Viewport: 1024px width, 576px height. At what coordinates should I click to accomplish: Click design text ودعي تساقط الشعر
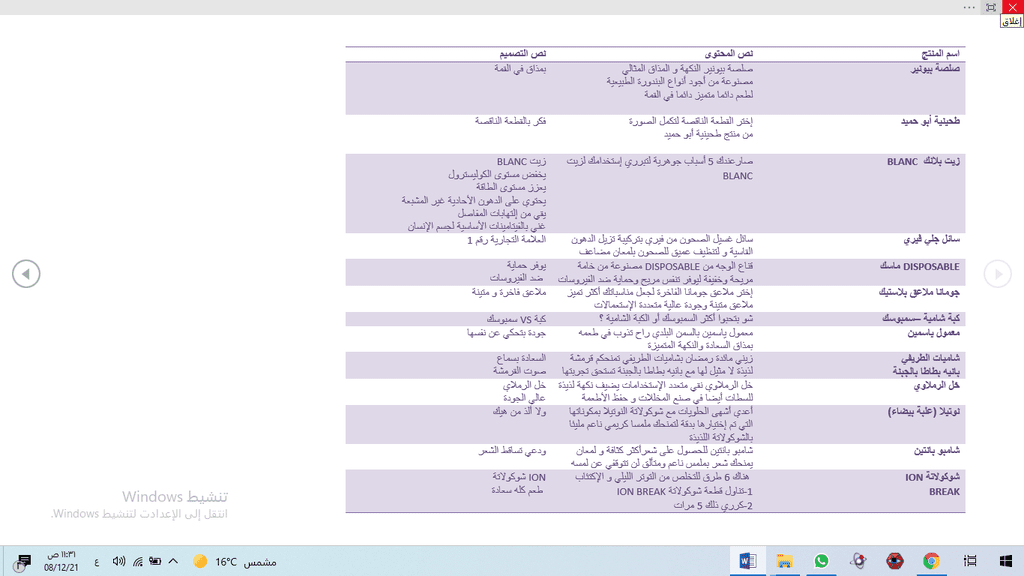click(x=513, y=451)
